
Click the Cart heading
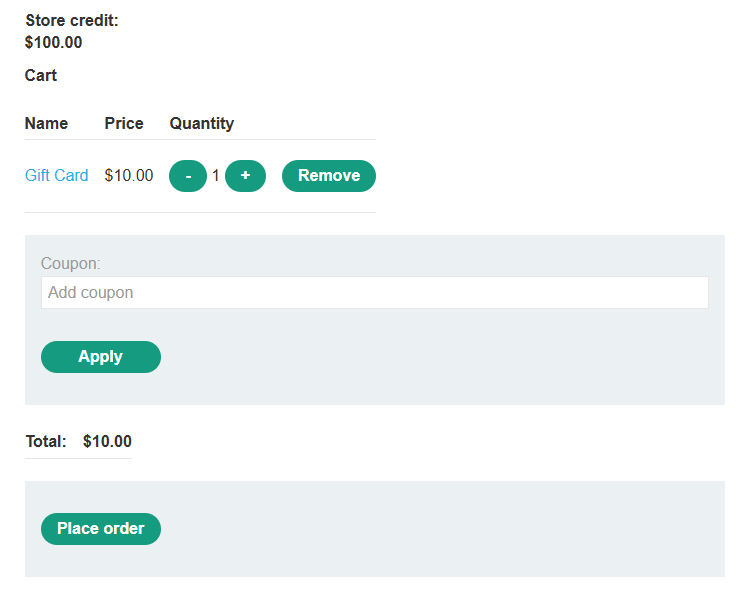(x=41, y=76)
